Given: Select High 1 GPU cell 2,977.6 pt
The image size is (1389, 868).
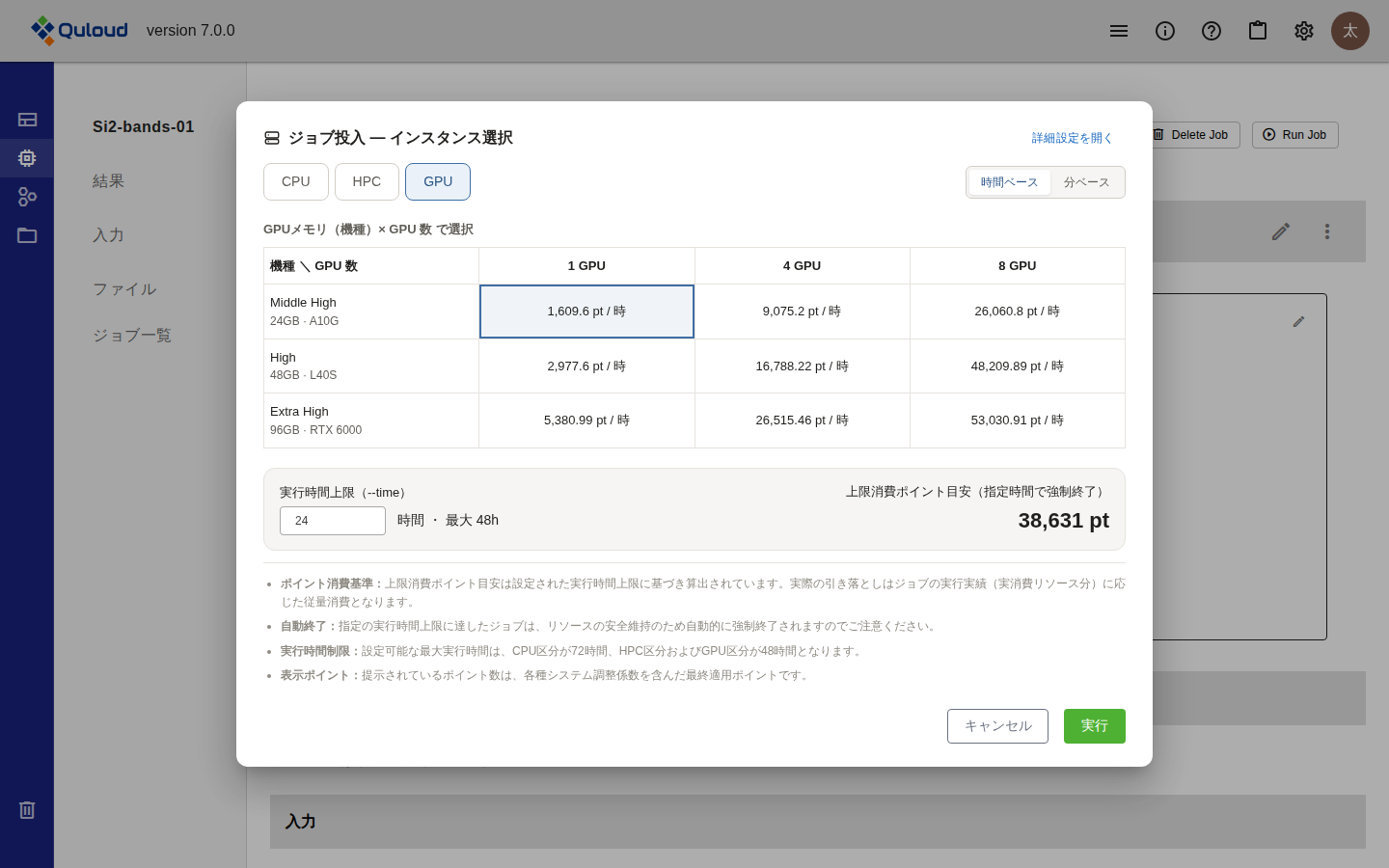Looking at the screenshot, I should 586,366.
